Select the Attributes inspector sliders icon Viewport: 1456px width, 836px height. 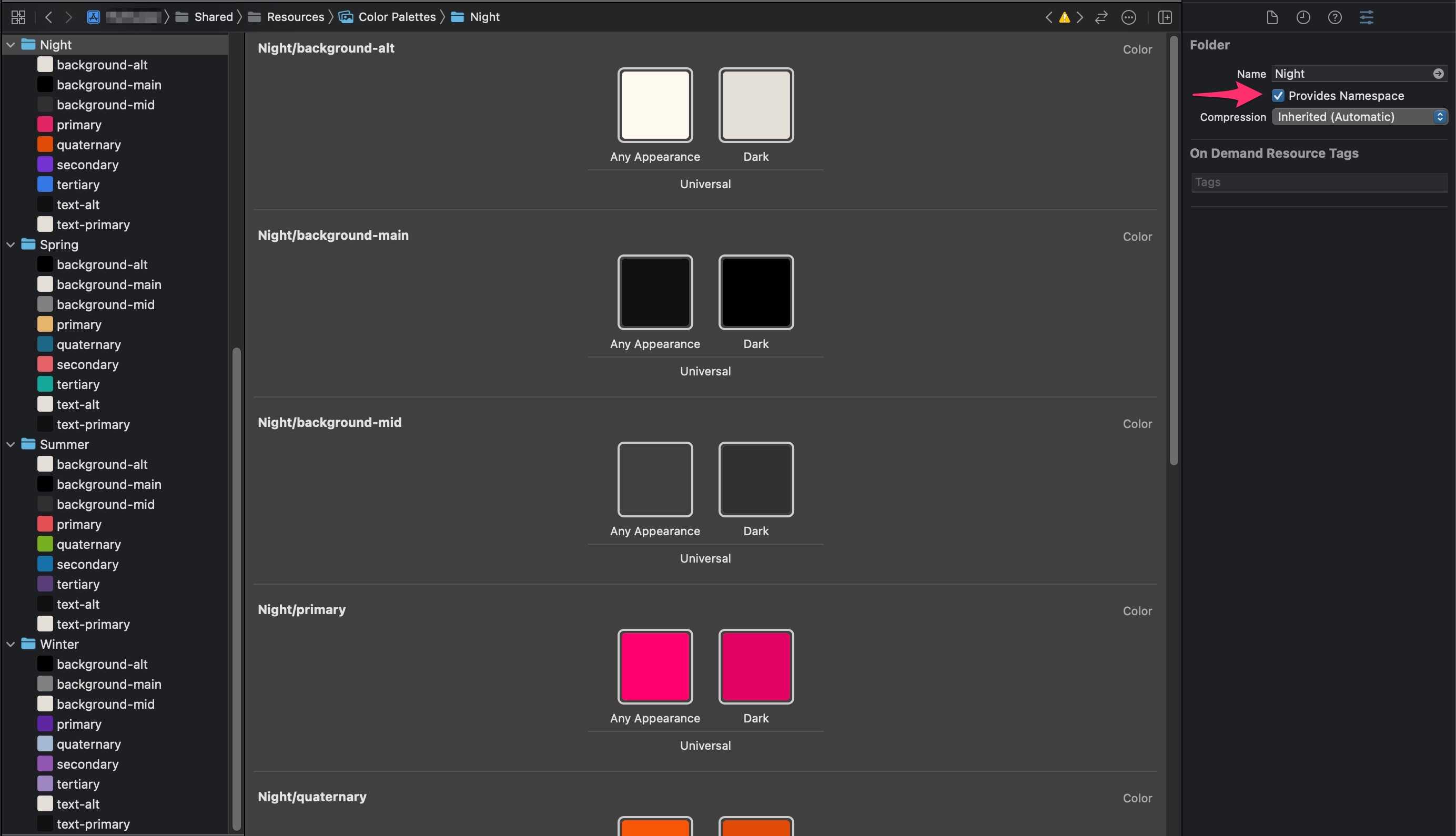point(1367,17)
